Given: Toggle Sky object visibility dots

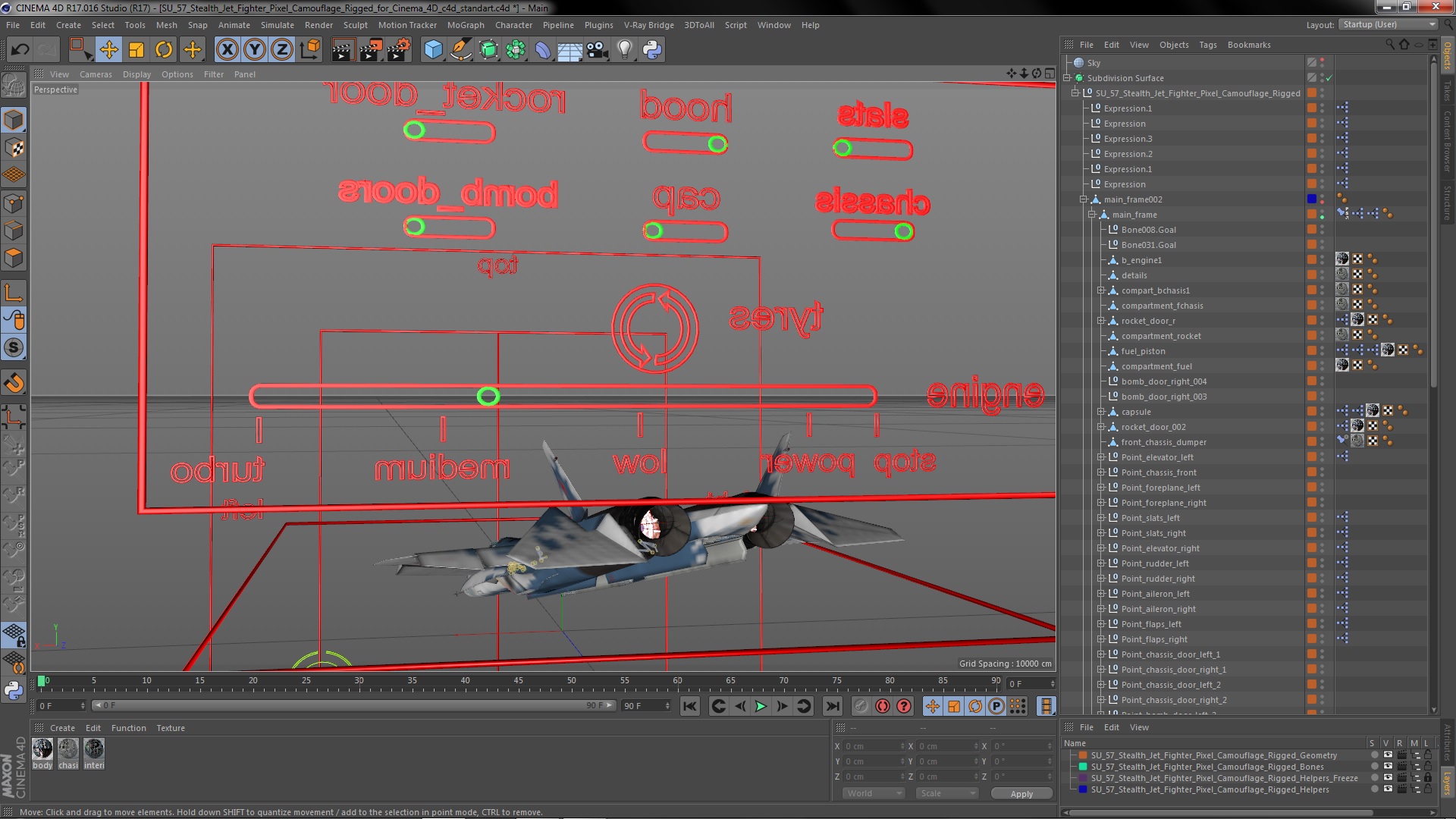Looking at the screenshot, I should [1323, 63].
